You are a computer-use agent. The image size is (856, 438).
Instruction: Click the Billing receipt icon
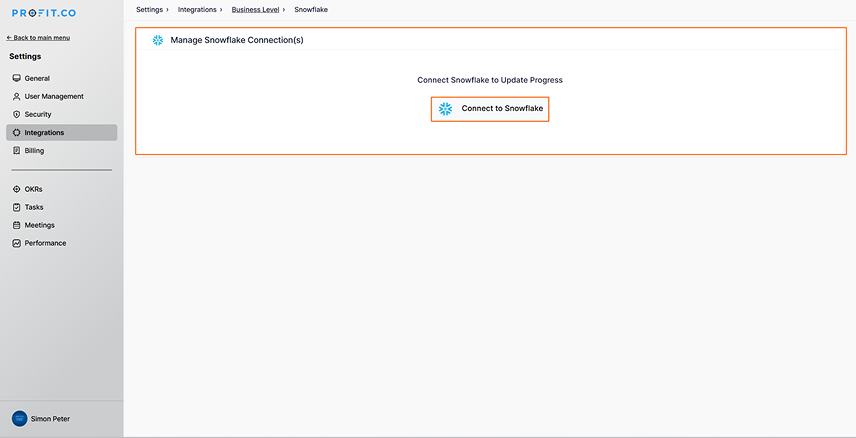(x=16, y=150)
